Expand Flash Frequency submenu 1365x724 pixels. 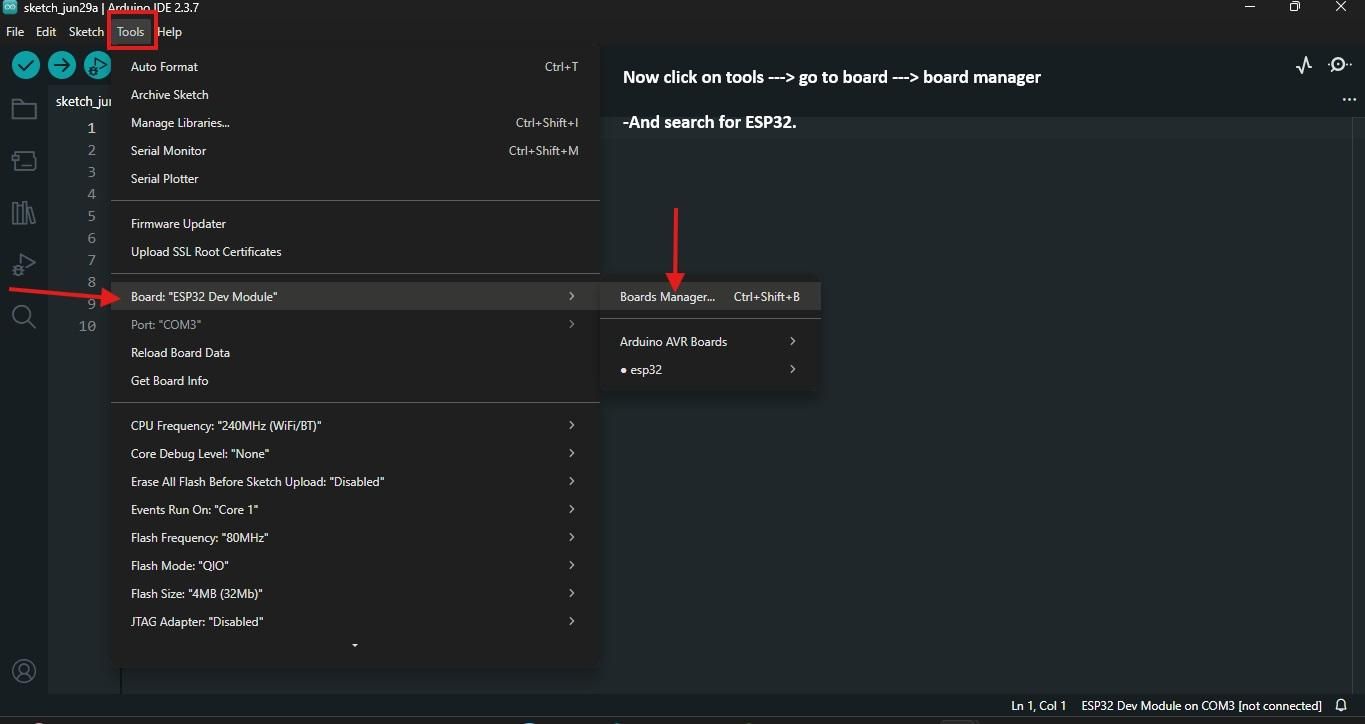[355, 538]
